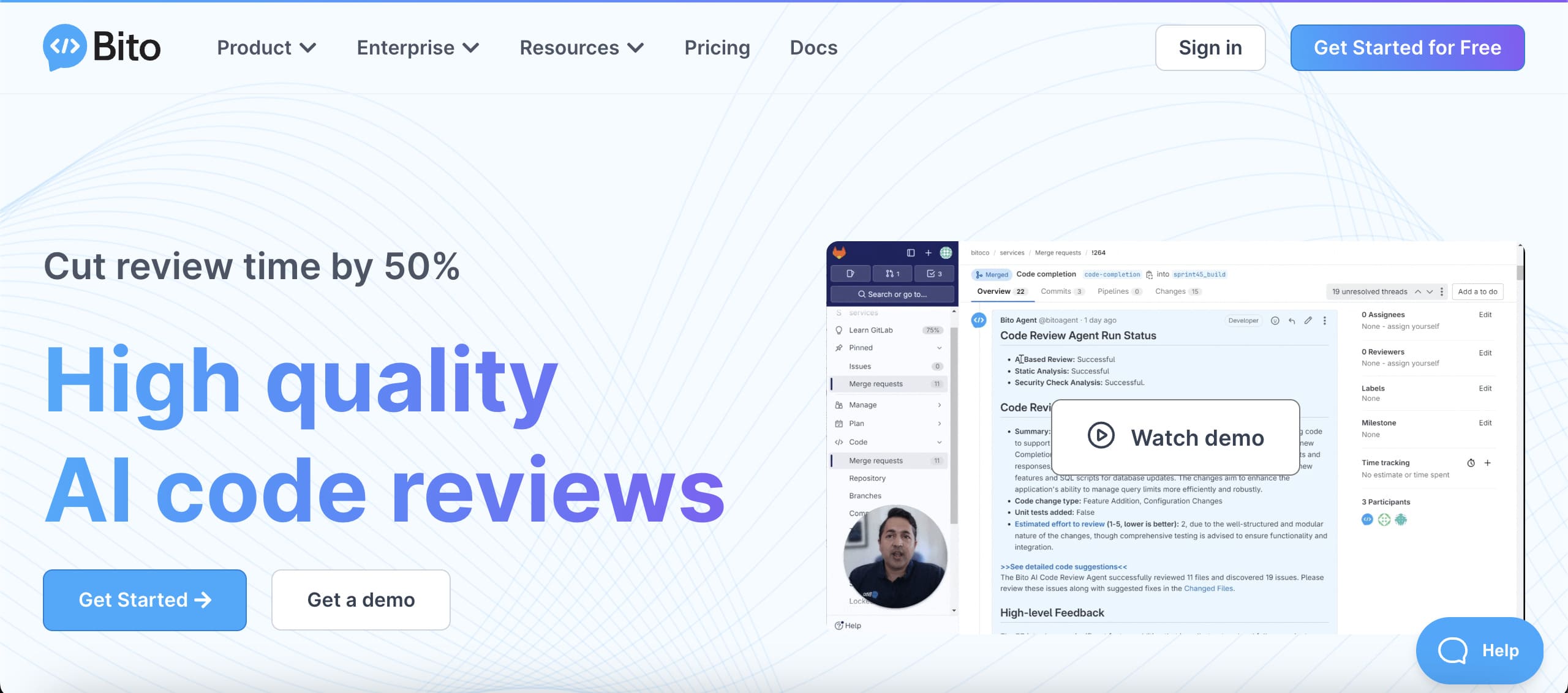Jump to next unresolved thread with down chevron

coord(1431,292)
